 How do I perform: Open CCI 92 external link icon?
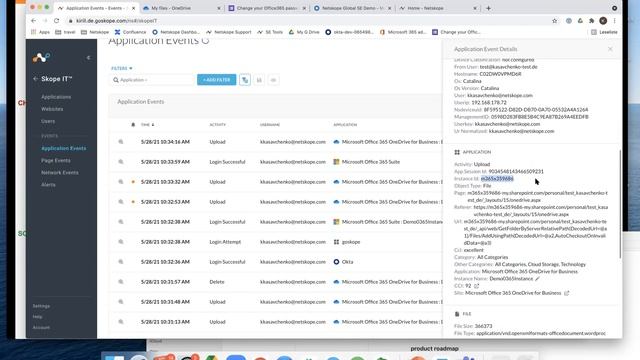click(476, 286)
